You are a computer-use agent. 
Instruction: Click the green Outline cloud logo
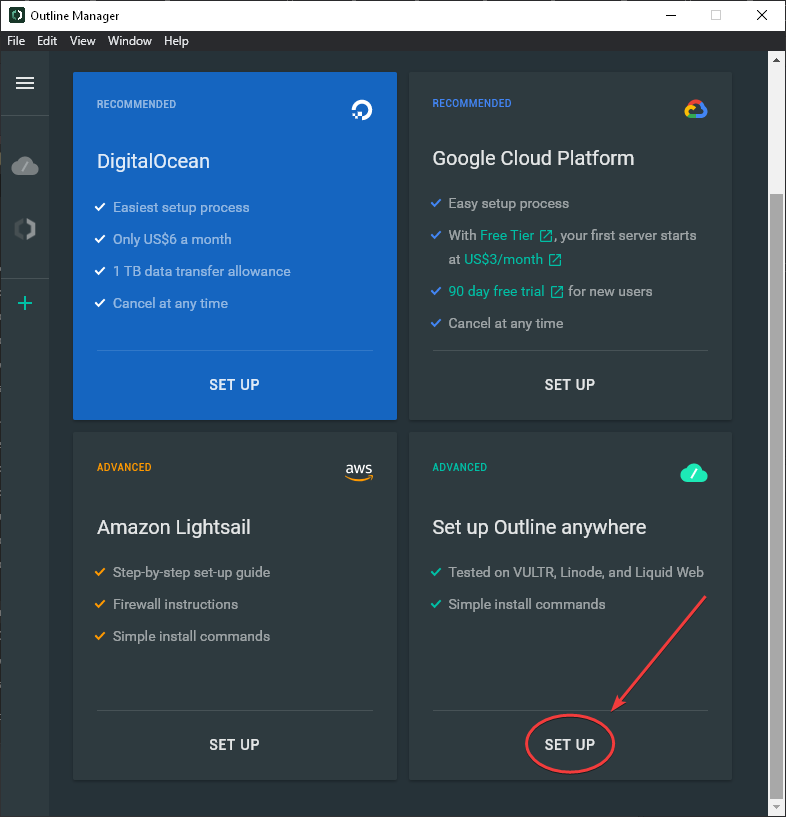[x=694, y=473]
